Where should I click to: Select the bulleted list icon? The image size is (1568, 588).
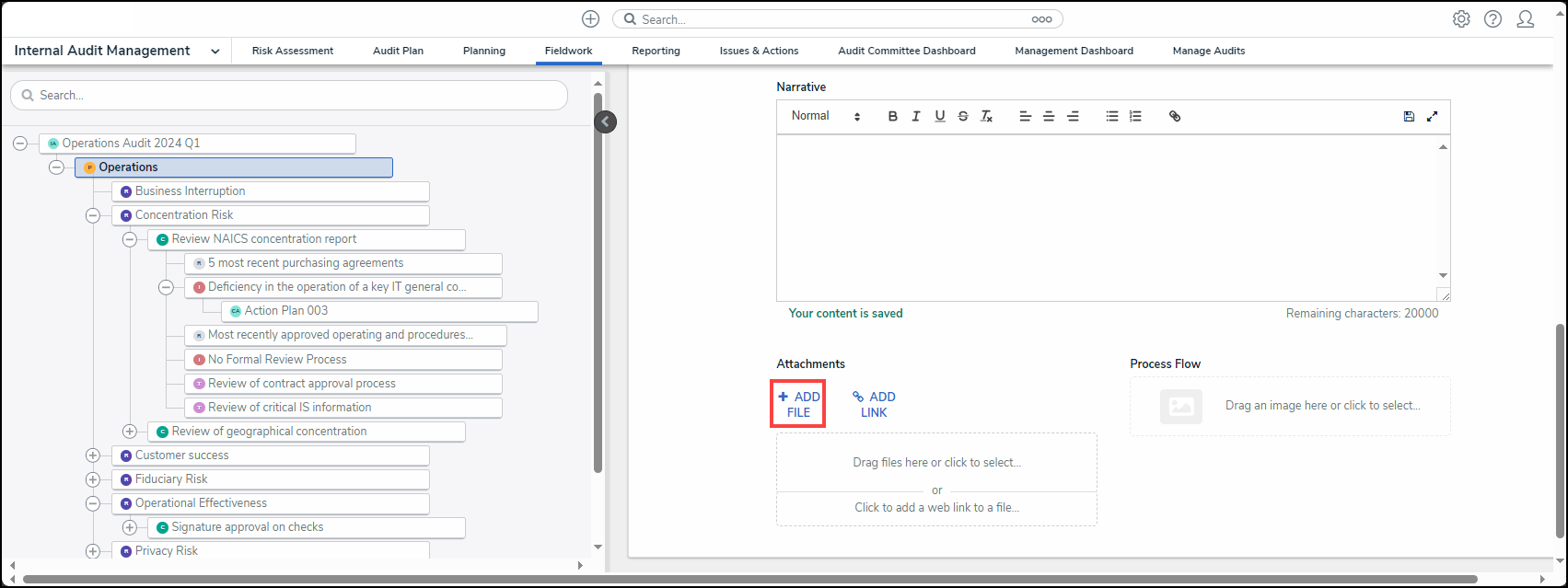[x=1112, y=117]
